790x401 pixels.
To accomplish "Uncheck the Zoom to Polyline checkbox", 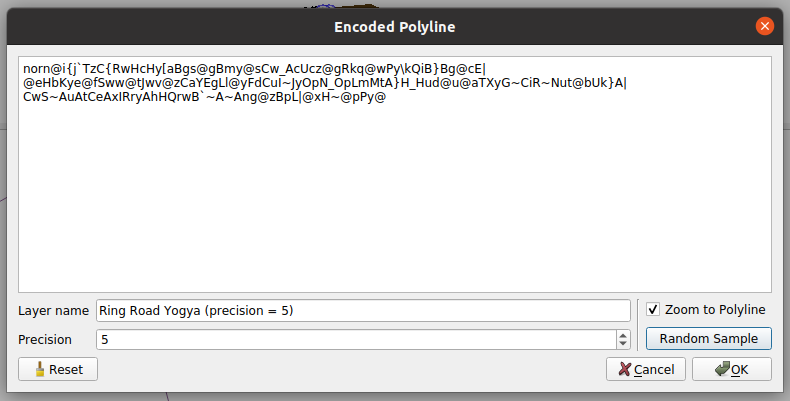I will pyautogui.click(x=653, y=309).
